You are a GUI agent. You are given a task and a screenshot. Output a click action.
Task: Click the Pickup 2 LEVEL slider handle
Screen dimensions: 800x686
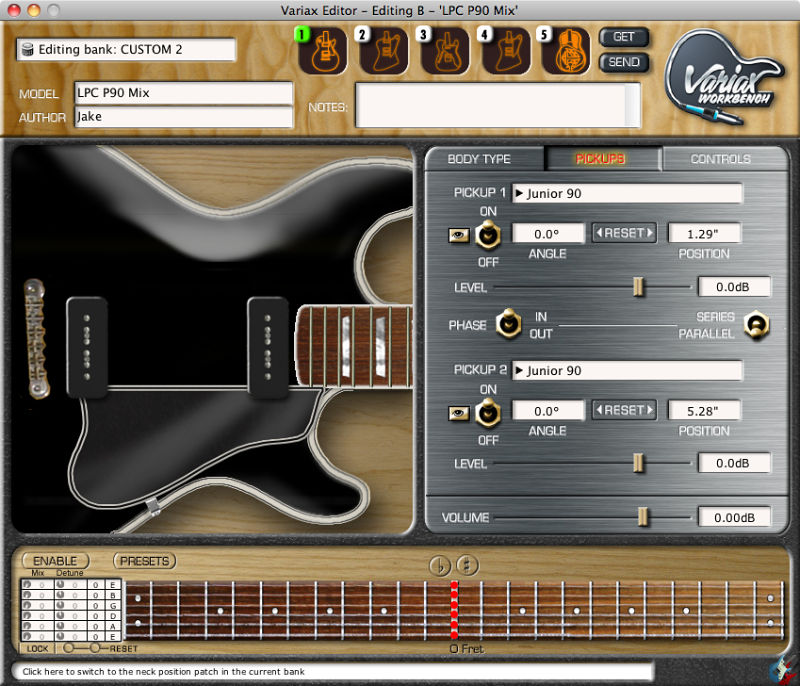638,463
